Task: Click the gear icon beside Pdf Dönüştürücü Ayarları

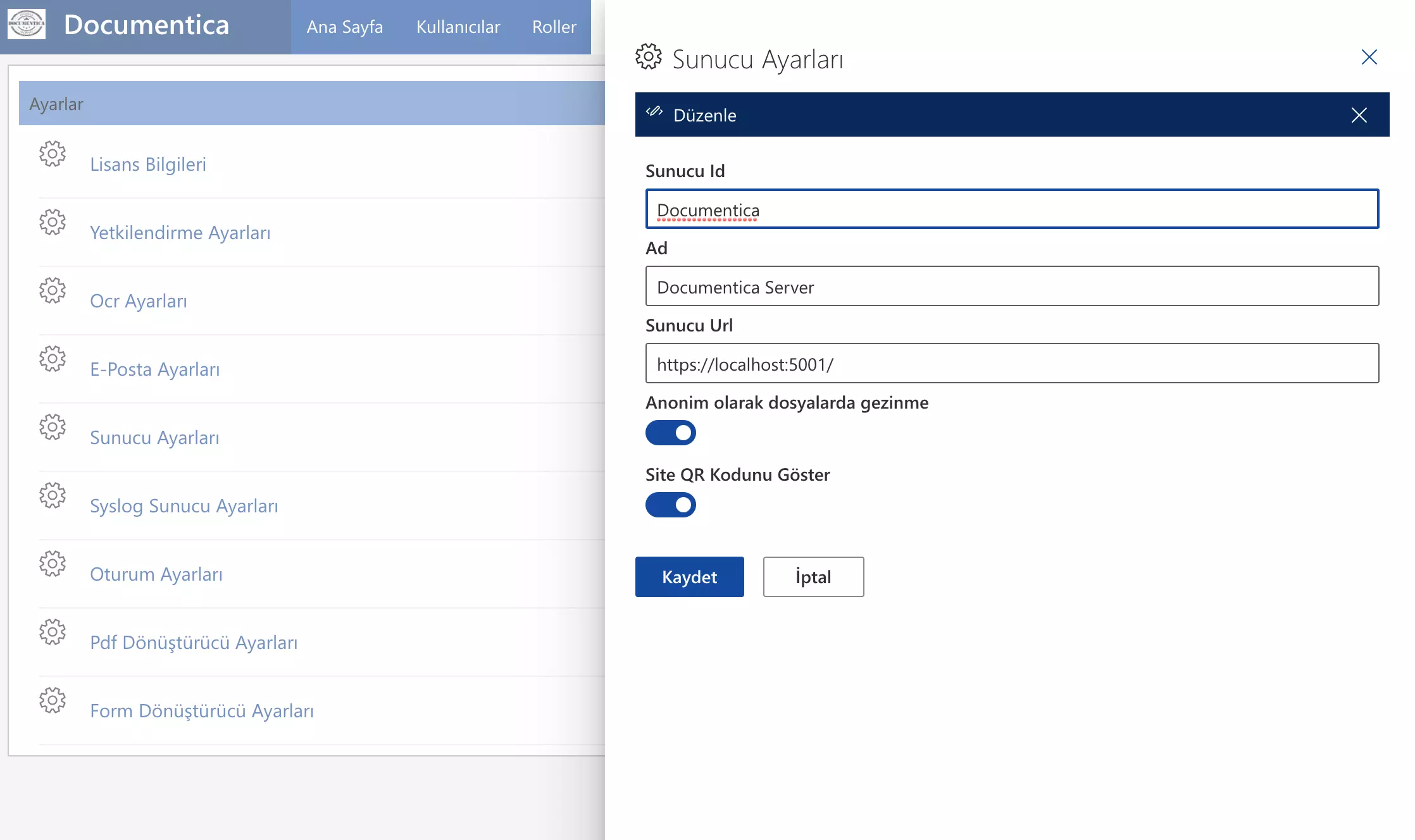Action: [x=53, y=632]
